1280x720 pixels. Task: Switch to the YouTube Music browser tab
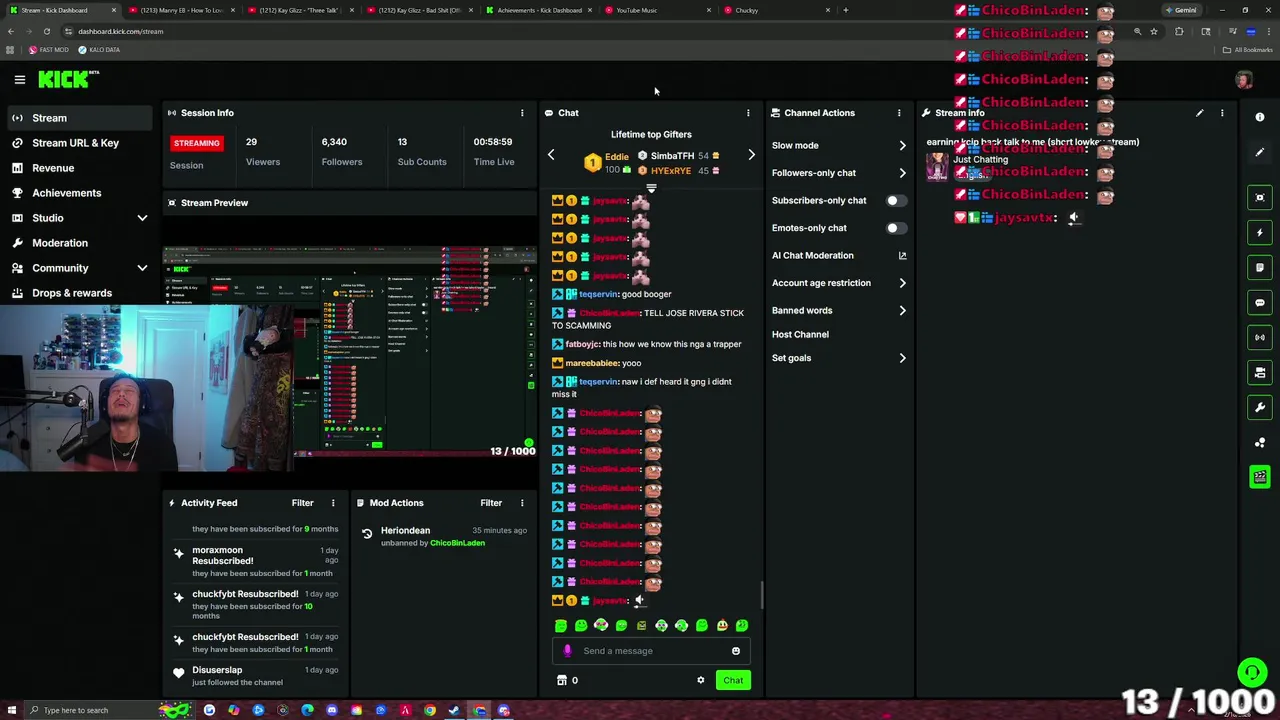[655, 10]
